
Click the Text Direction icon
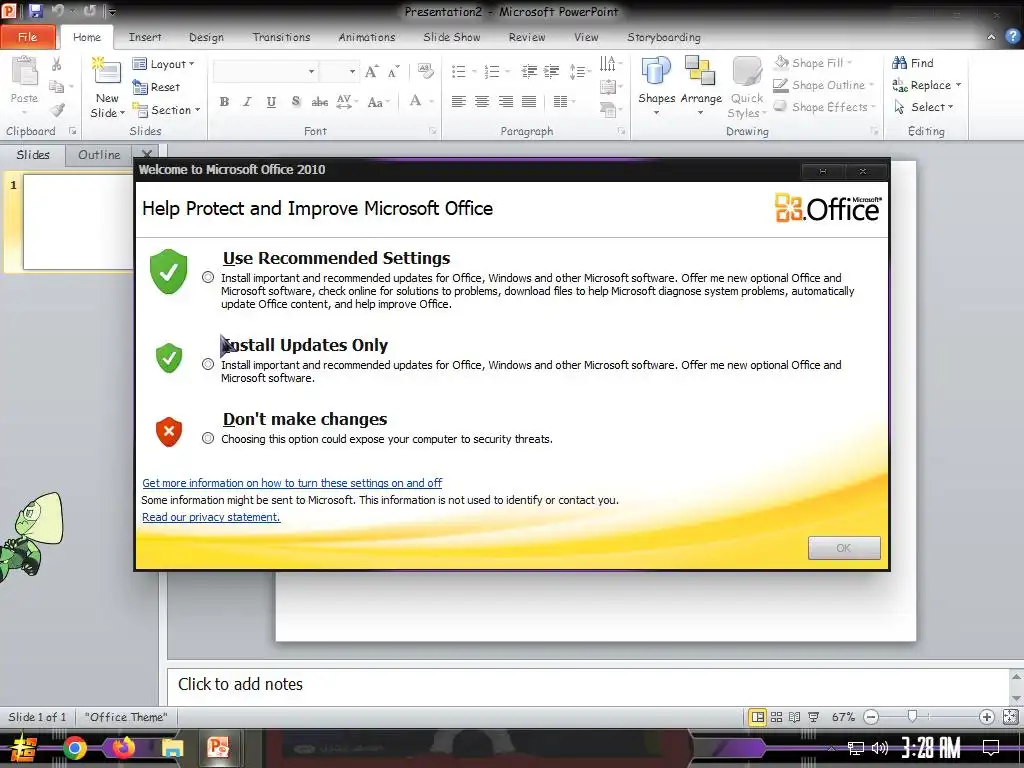click(608, 63)
